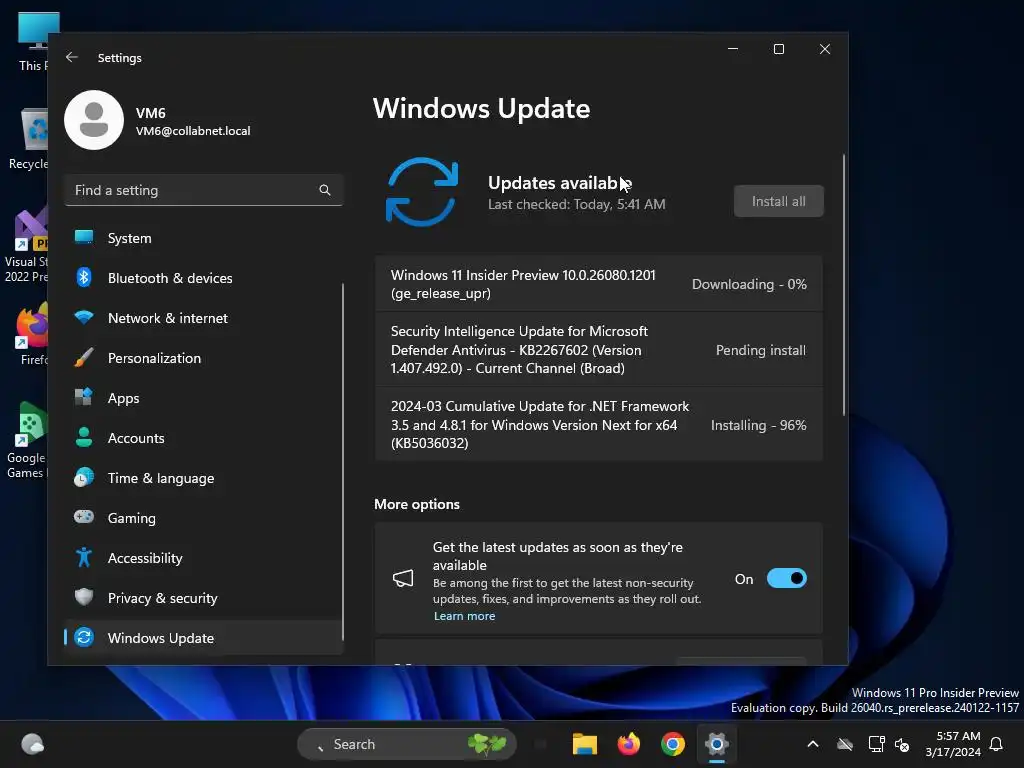
Task: Click the Accessibility figure icon in sidebar
Action: 84,557
